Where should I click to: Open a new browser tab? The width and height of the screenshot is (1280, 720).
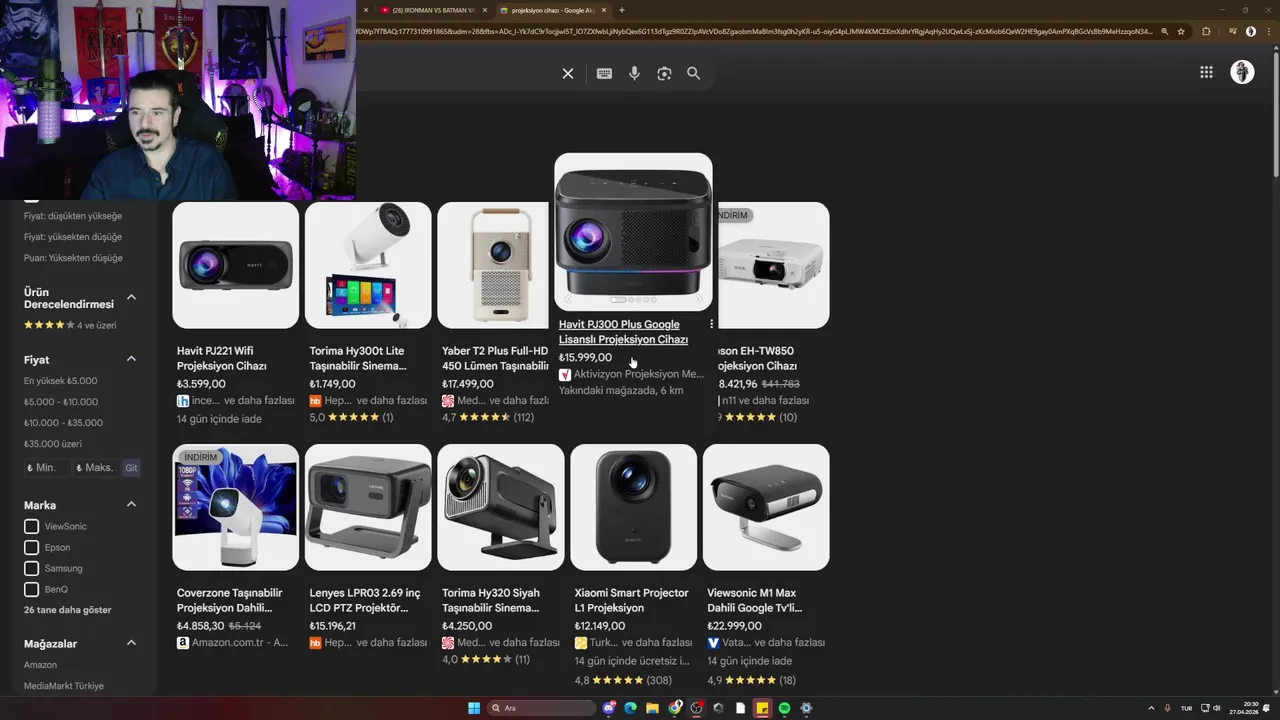pyautogui.click(x=622, y=10)
